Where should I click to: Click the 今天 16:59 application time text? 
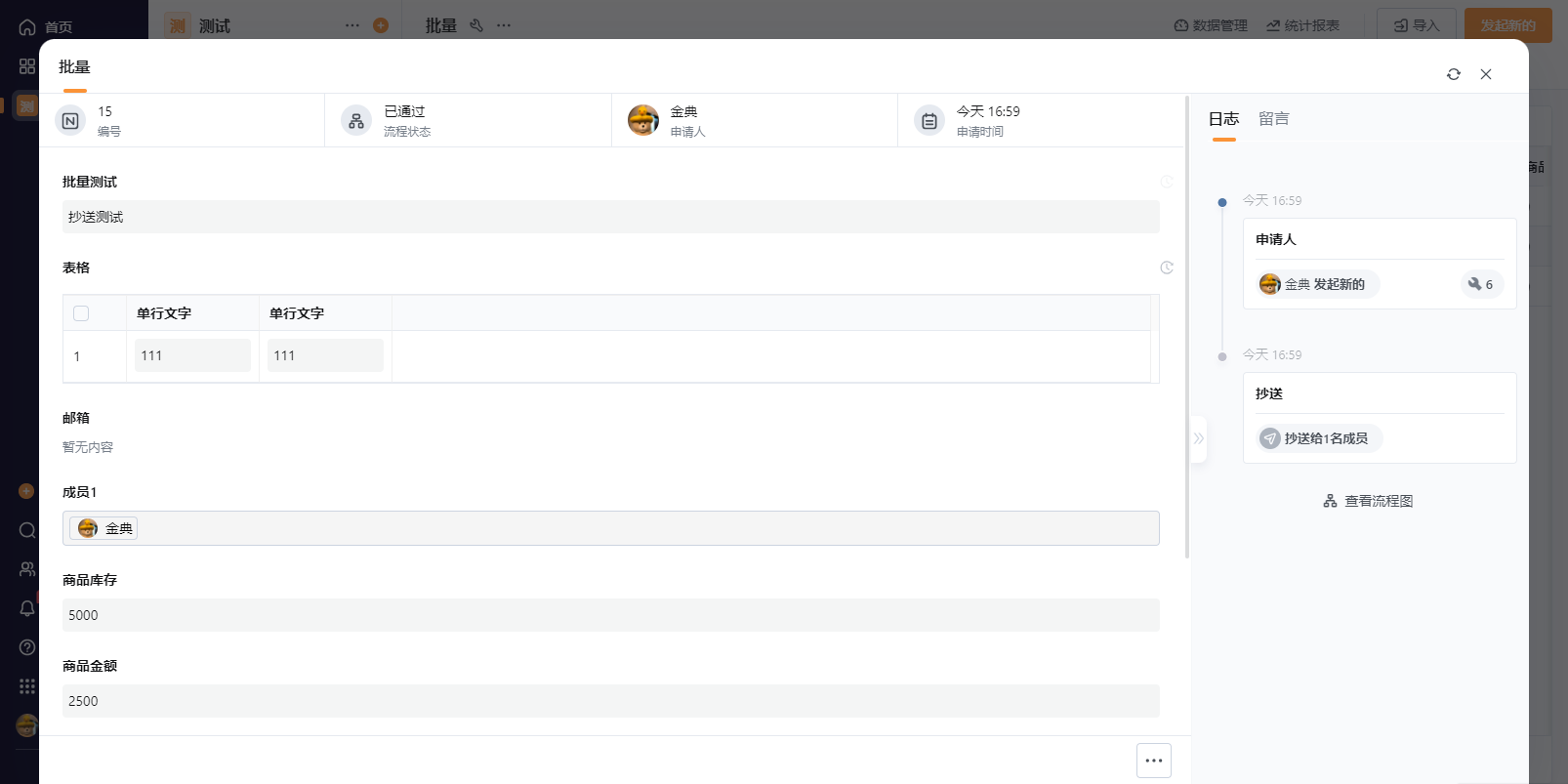[988, 111]
